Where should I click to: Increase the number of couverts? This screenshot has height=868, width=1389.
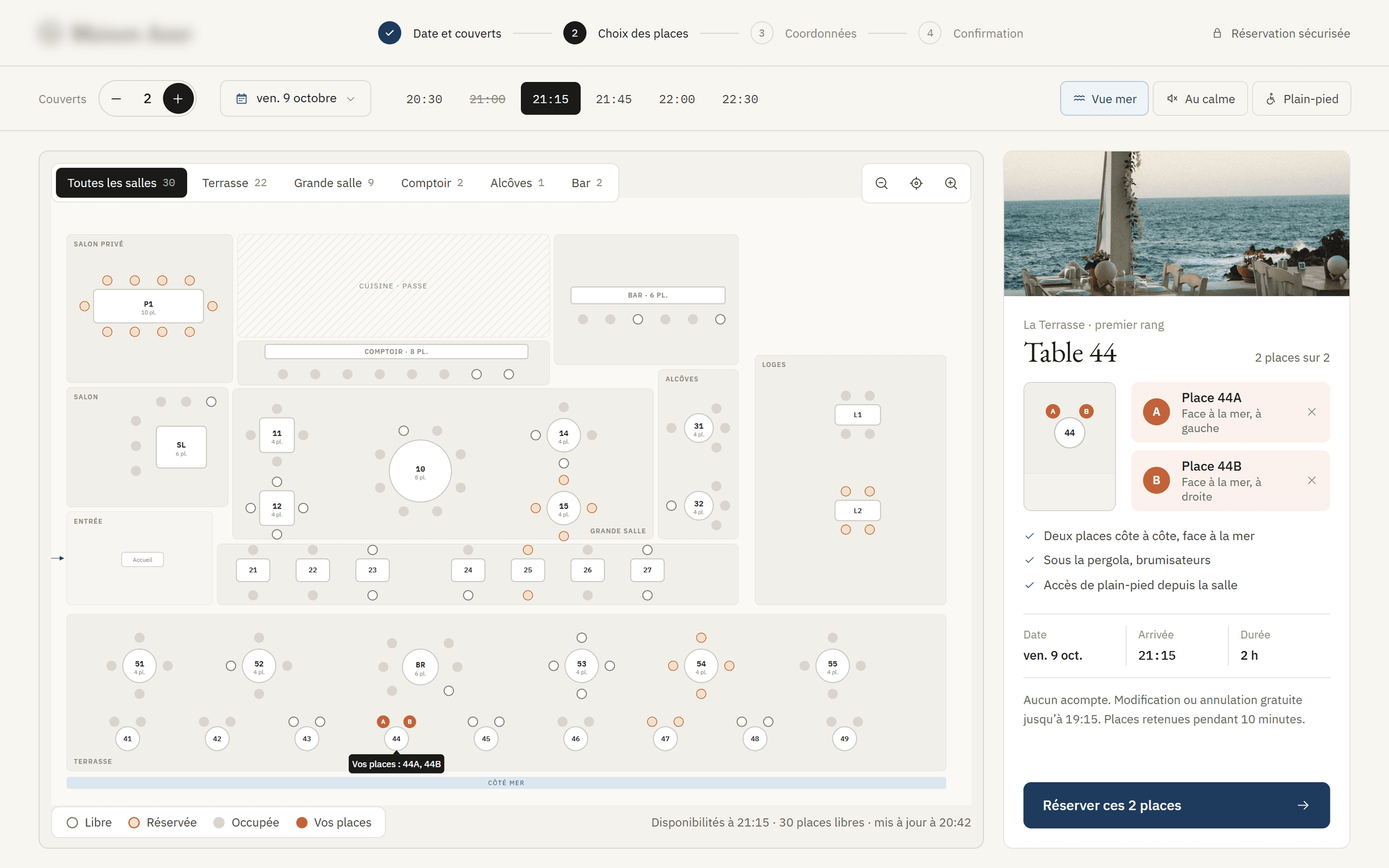(x=178, y=99)
